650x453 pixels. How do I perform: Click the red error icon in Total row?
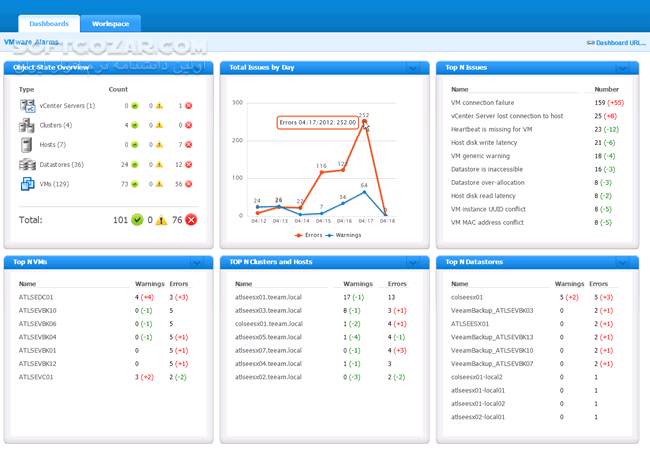pyautogui.click(x=191, y=220)
